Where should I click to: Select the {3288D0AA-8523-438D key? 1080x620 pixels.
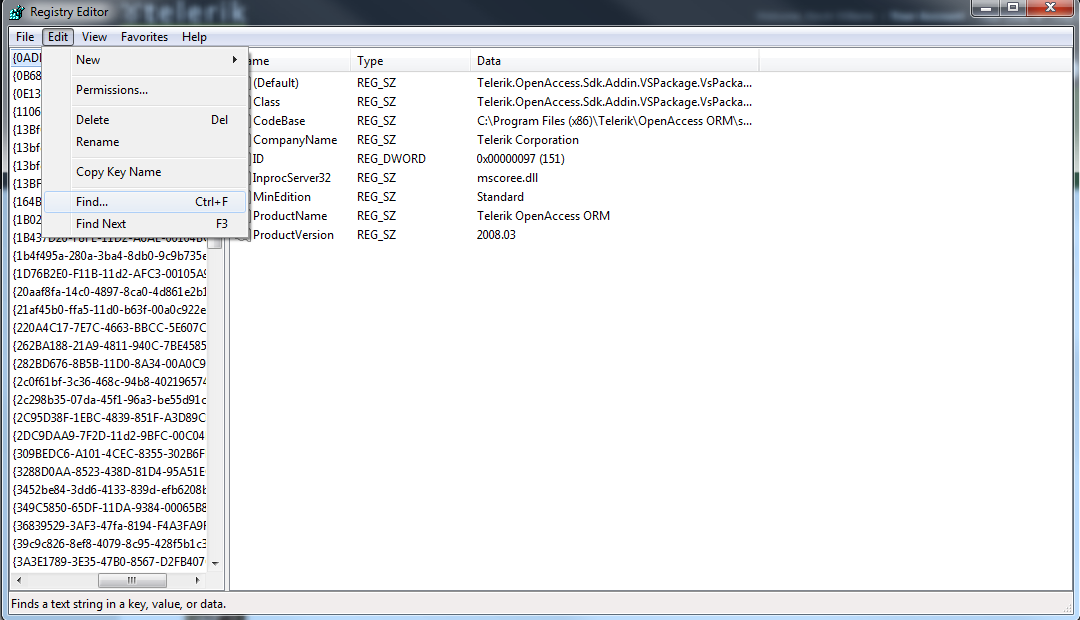click(x=110, y=472)
